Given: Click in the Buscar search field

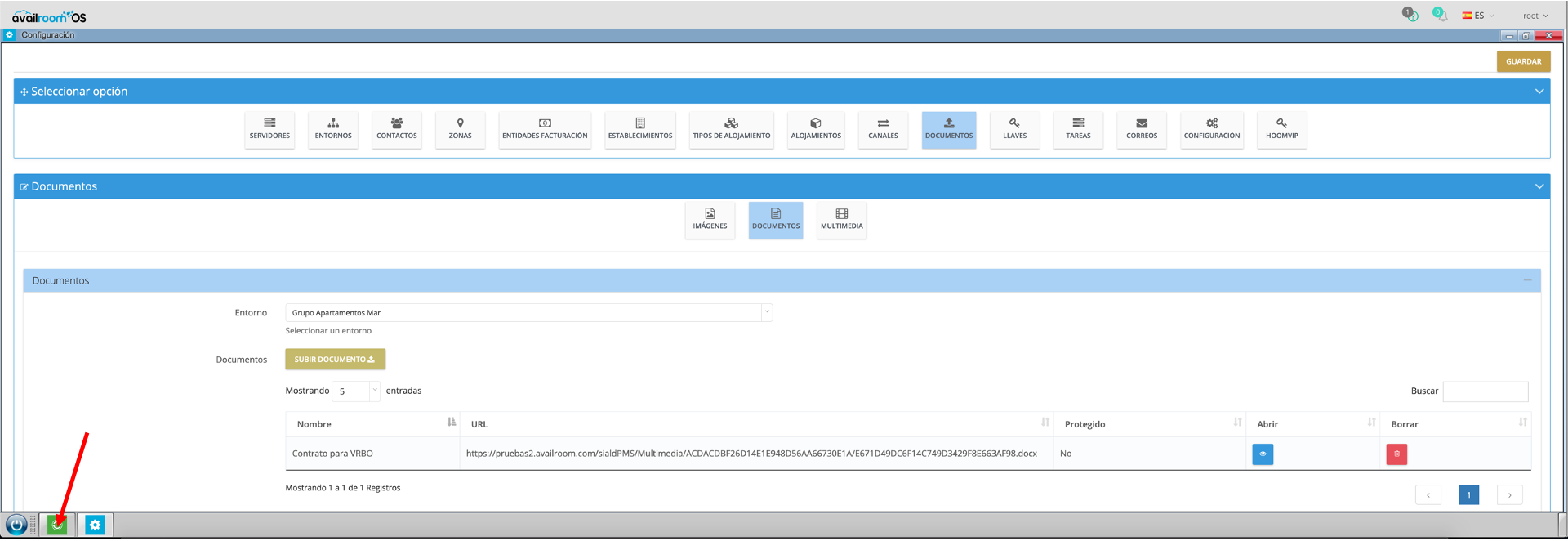Looking at the screenshot, I should tap(1485, 391).
